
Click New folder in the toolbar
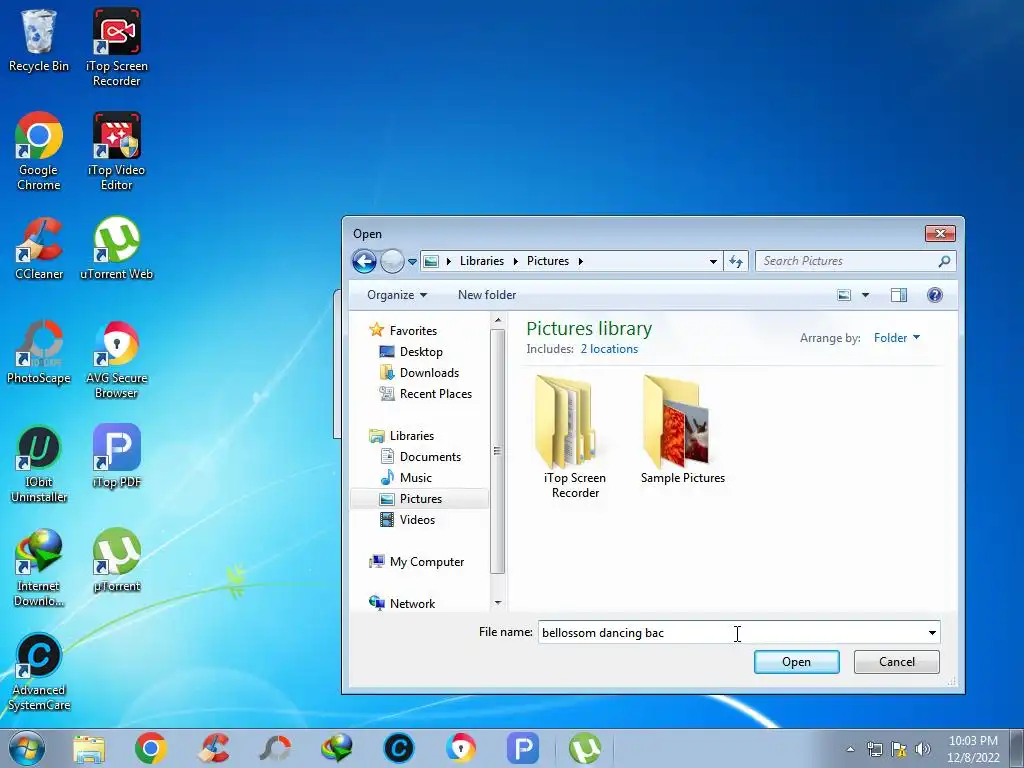(x=487, y=295)
